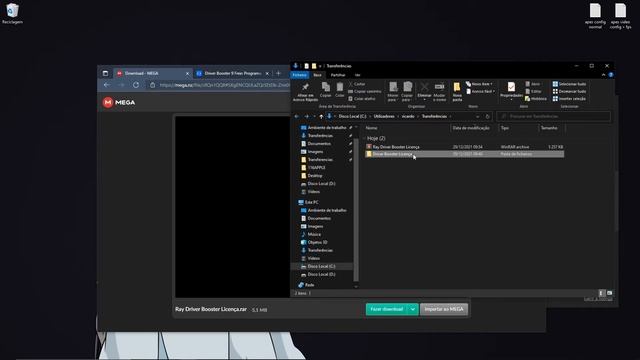Open Mover para in Organizar group

point(392,91)
